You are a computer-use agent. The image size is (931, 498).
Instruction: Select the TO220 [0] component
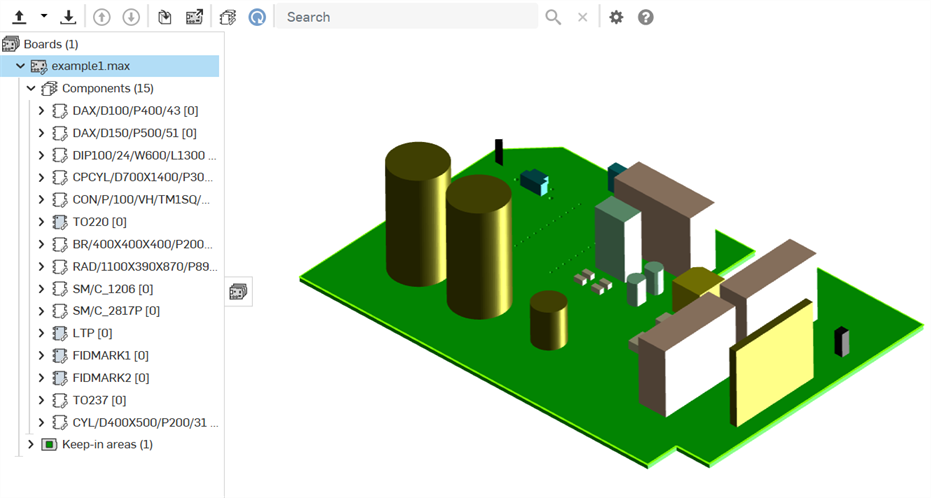(99, 222)
